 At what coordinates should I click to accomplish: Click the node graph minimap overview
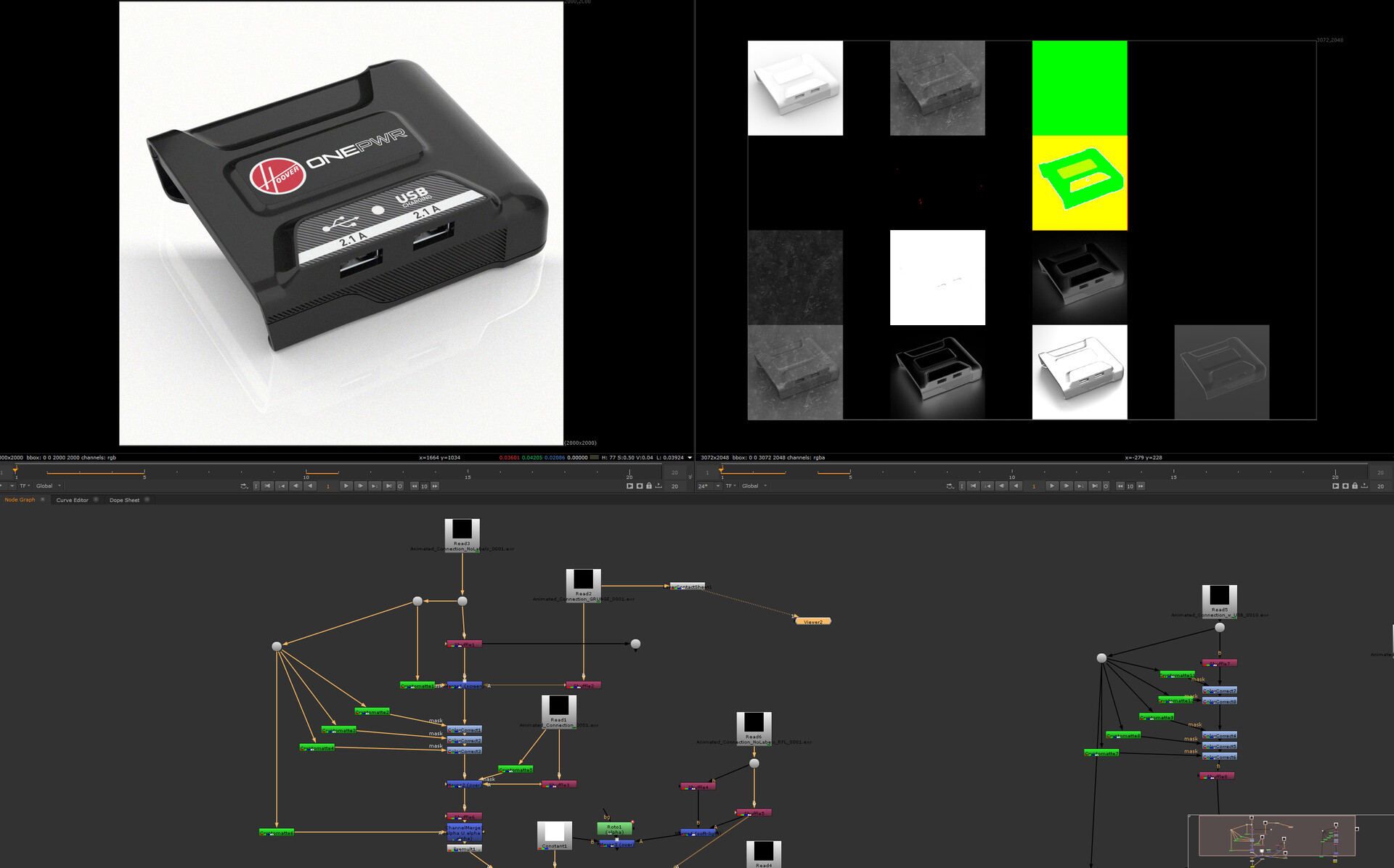coord(1276,835)
